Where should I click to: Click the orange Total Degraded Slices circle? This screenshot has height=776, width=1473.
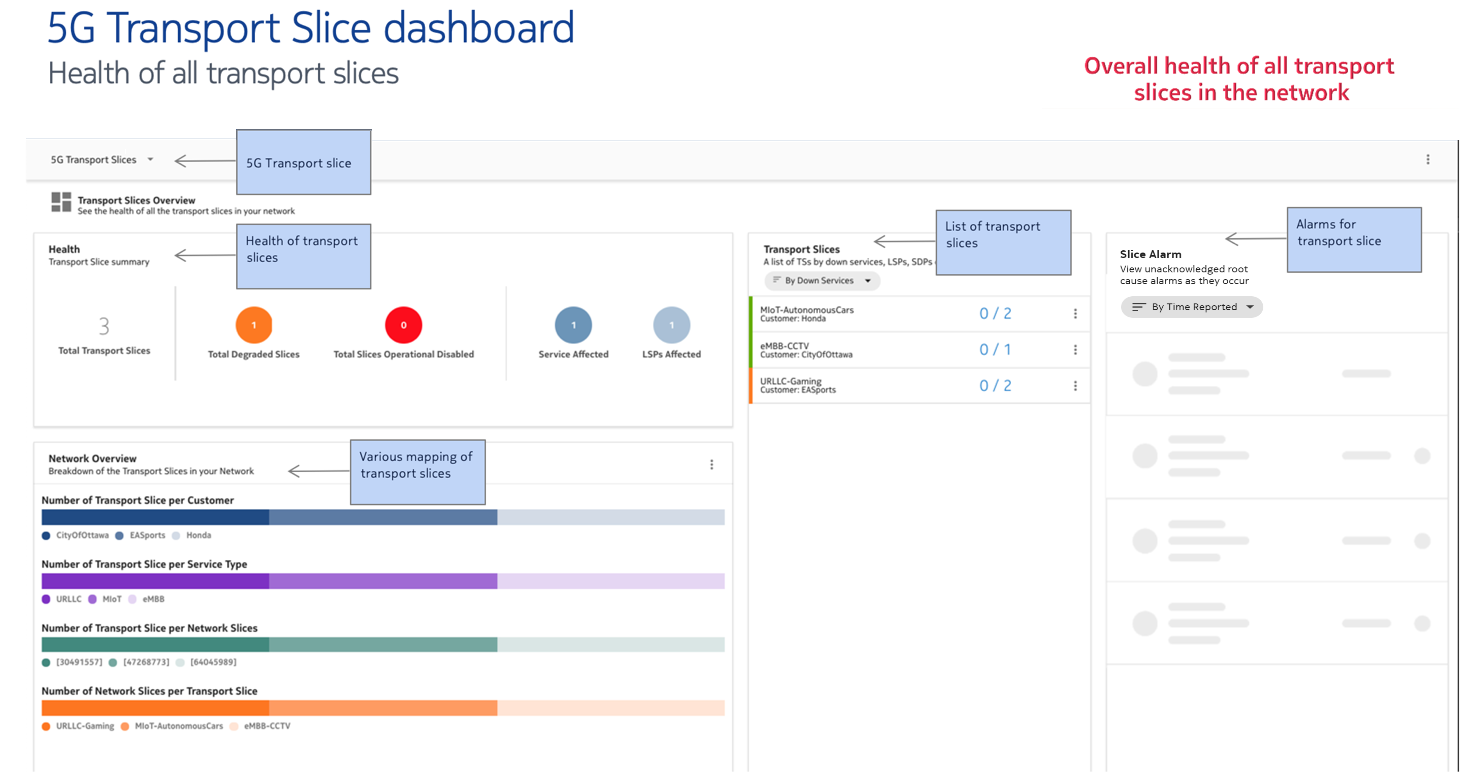[254, 325]
